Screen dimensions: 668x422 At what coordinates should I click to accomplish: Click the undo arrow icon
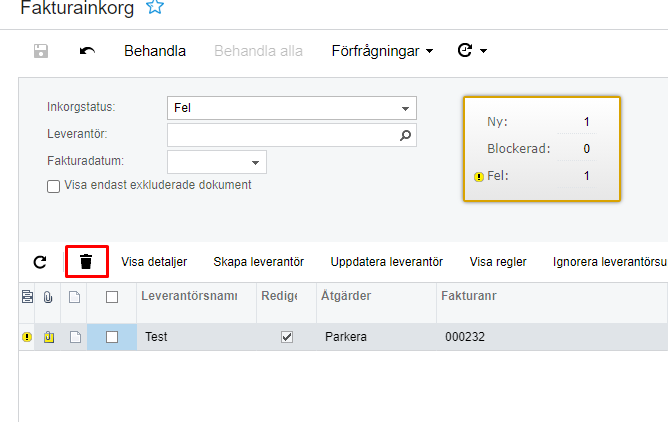[x=87, y=51]
